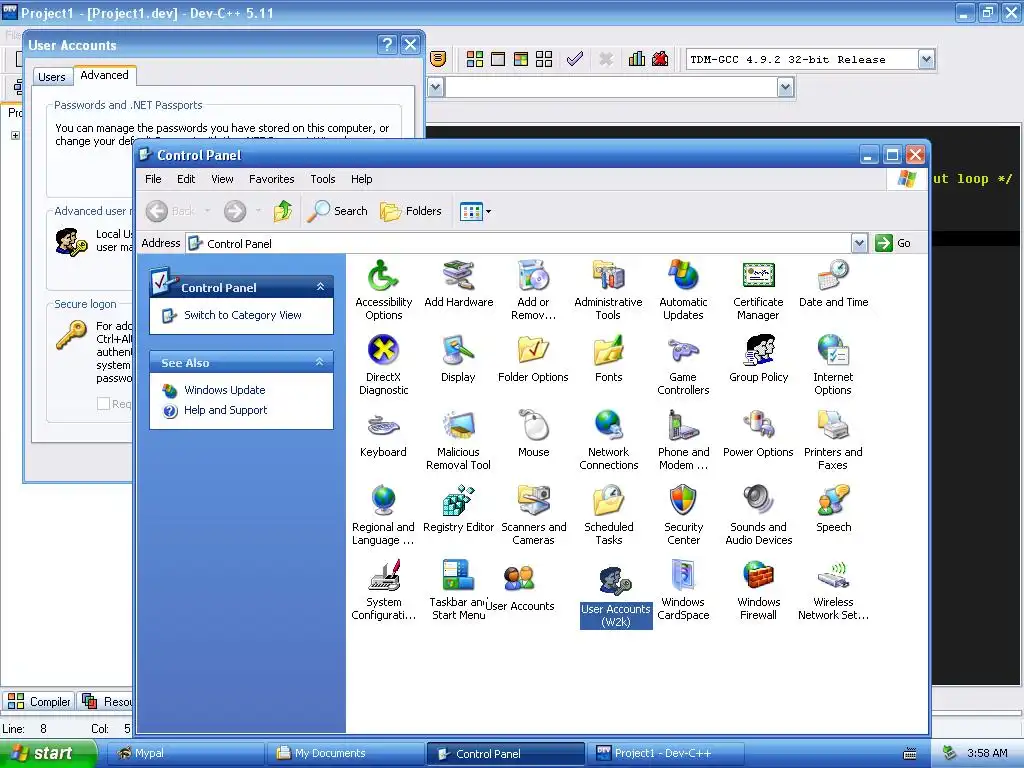Expand the Address bar dropdown
The image size is (1024, 768).
[x=859, y=243]
